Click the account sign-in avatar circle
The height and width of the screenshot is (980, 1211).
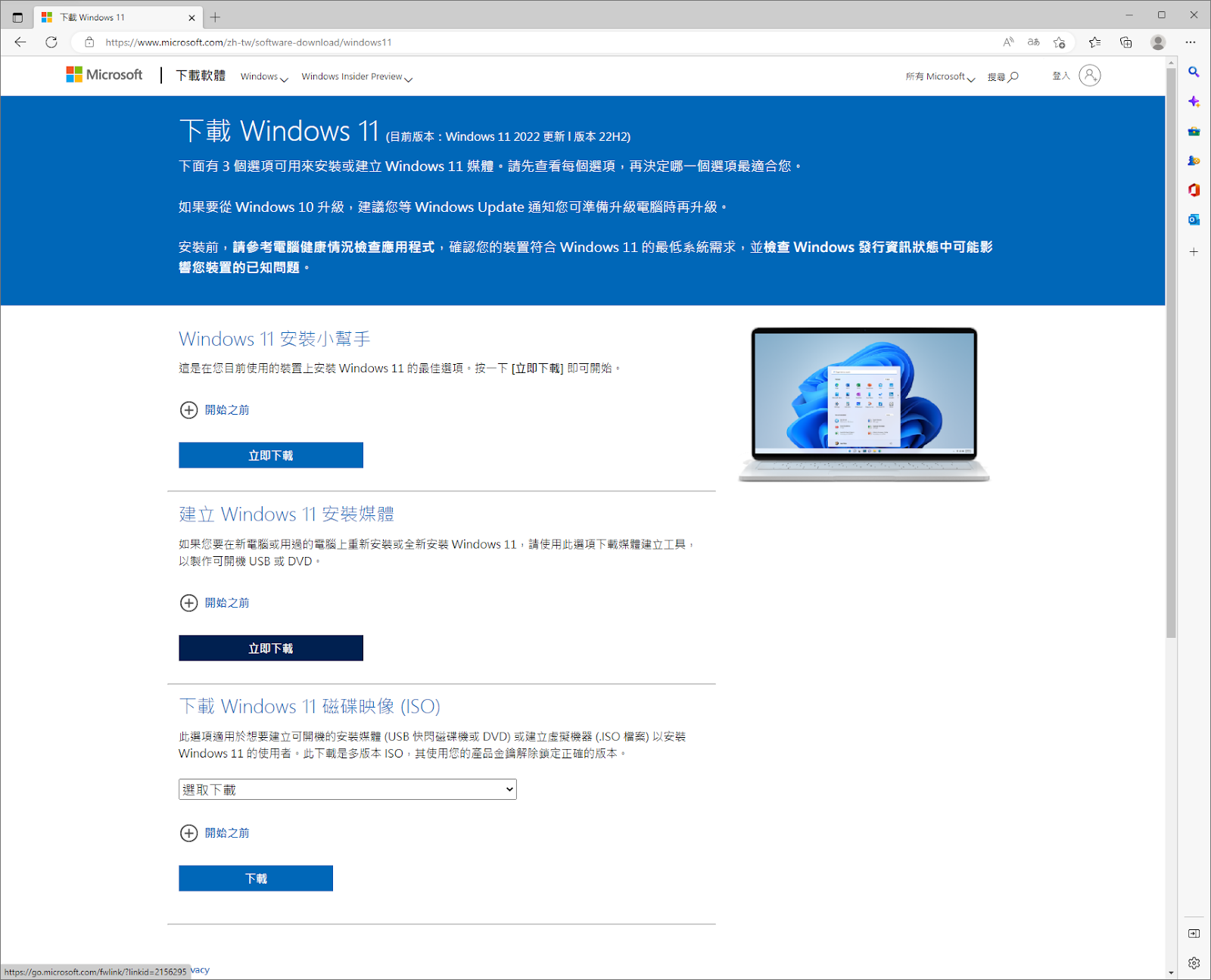coord(1089,75)
